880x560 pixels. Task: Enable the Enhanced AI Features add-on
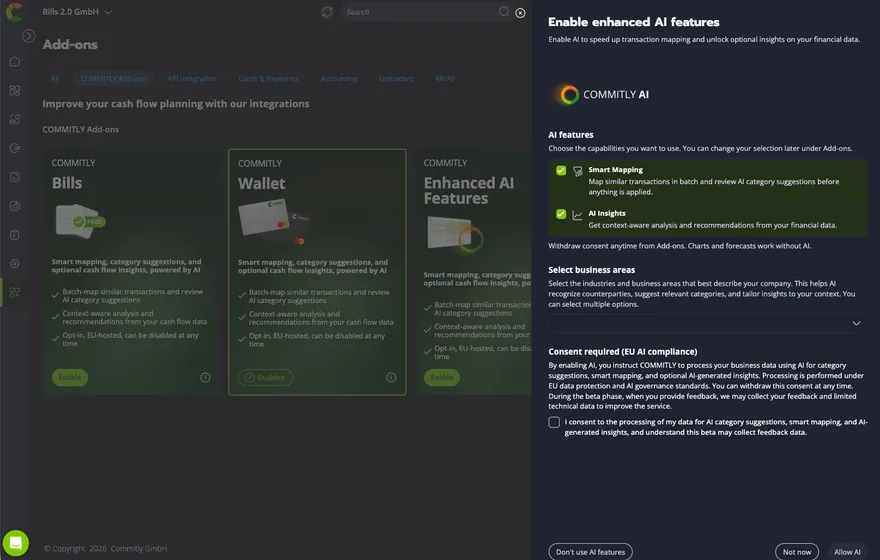pos(441,377)
